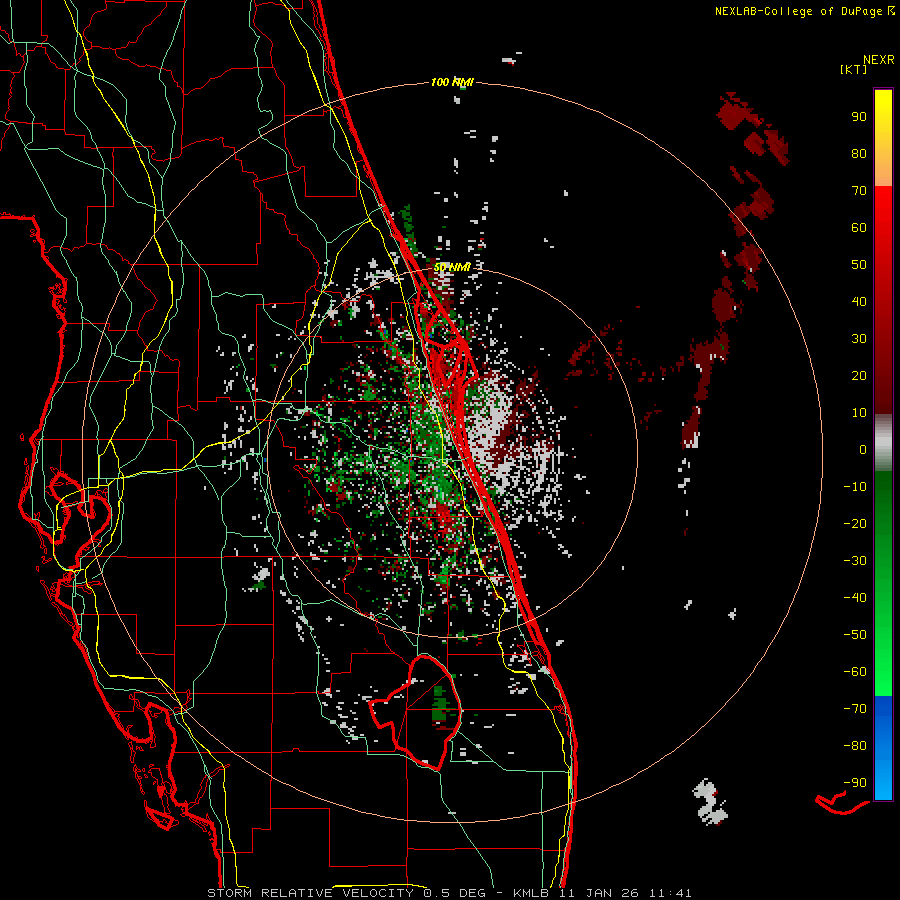This screenshot has height=900, width=900.
Task: Click the -70 value on velocity scale
Action: point(855,709)
